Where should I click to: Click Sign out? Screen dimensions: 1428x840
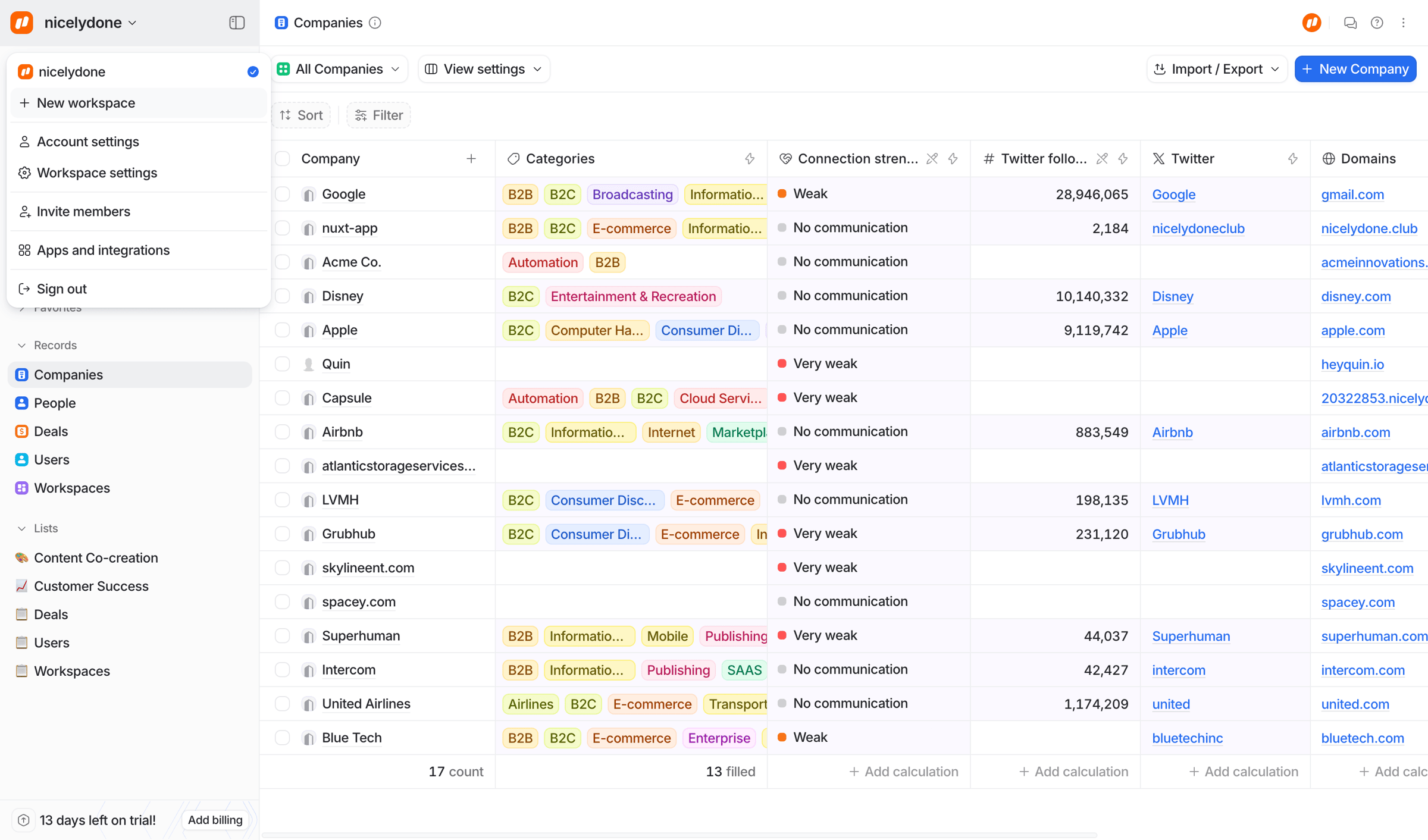[138, 289]
